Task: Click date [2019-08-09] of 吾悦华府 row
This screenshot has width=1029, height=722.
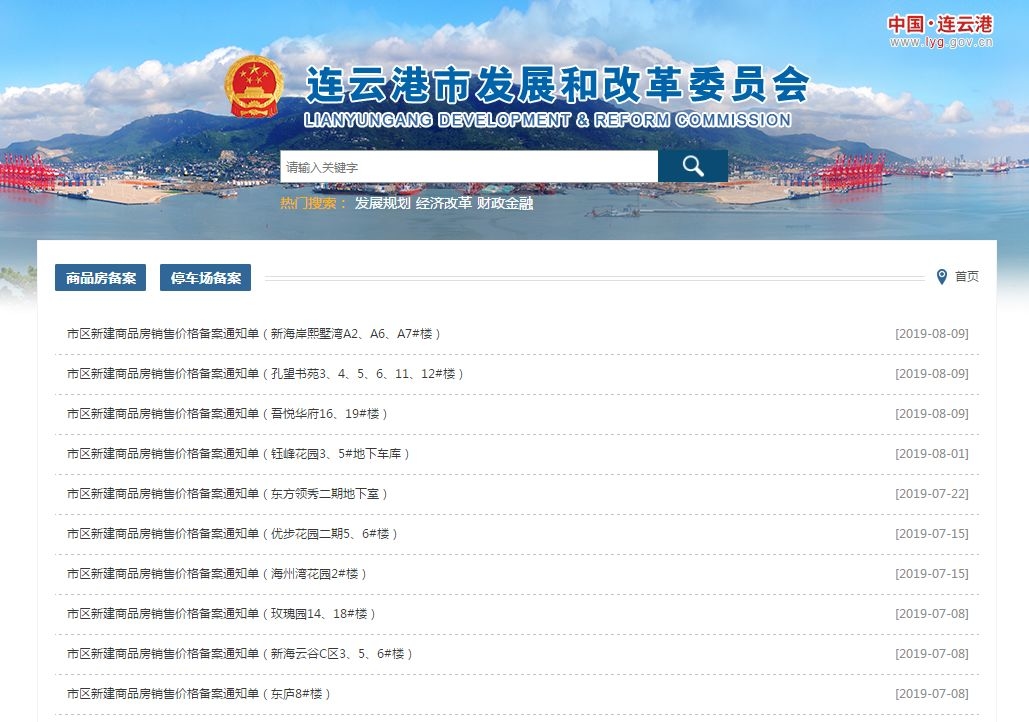Action: tap(932, 414)
